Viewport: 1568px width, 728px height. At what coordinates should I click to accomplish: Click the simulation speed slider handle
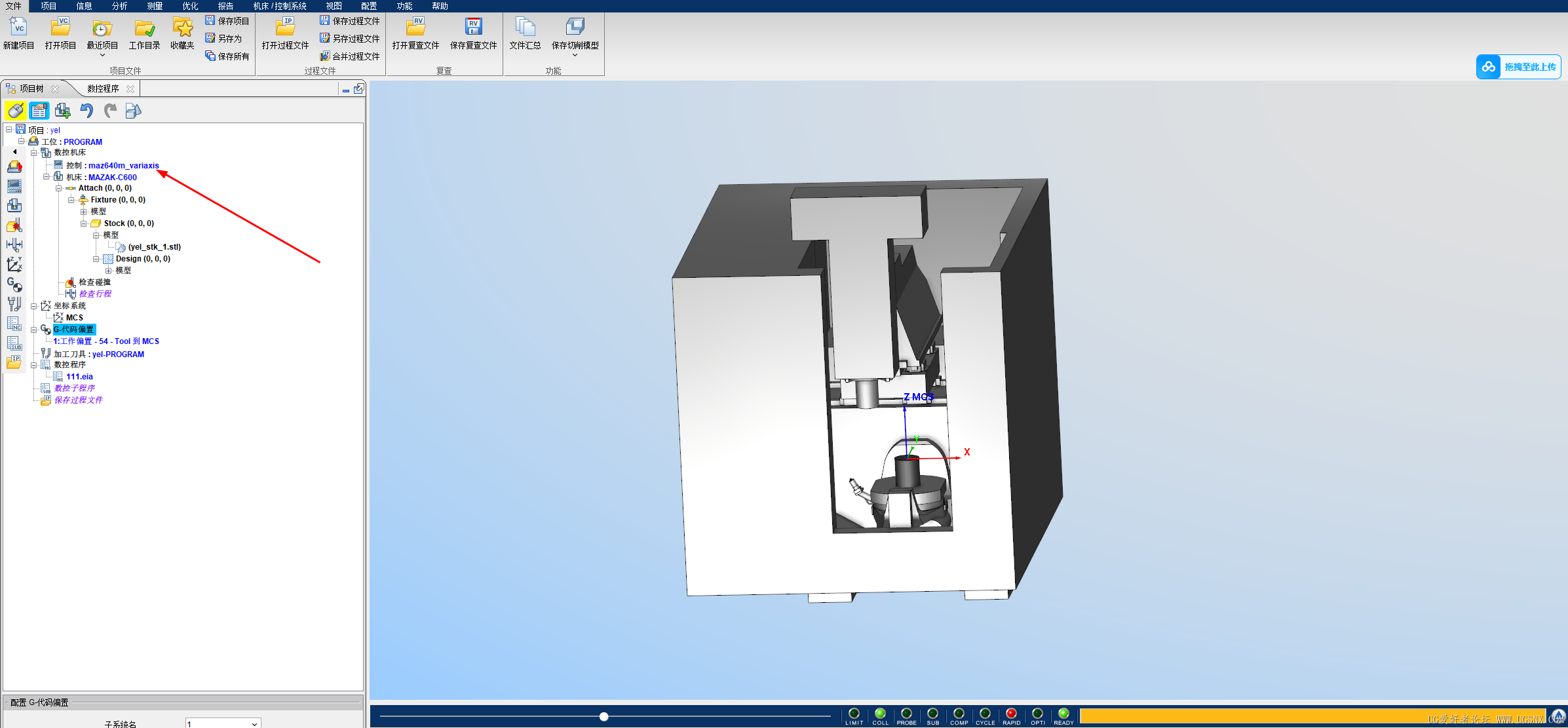(x=604, y=716)
